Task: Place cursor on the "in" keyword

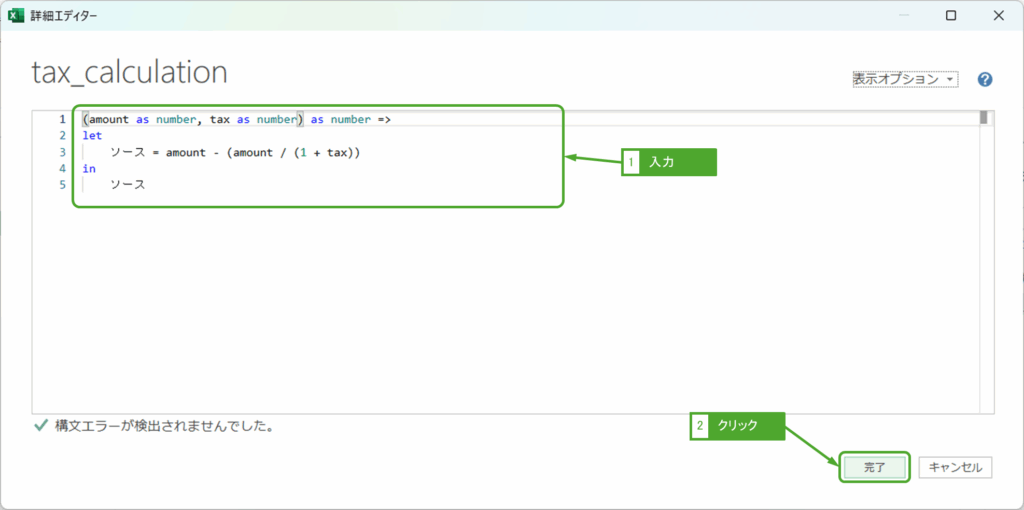Action: click(x=88, y=169)
